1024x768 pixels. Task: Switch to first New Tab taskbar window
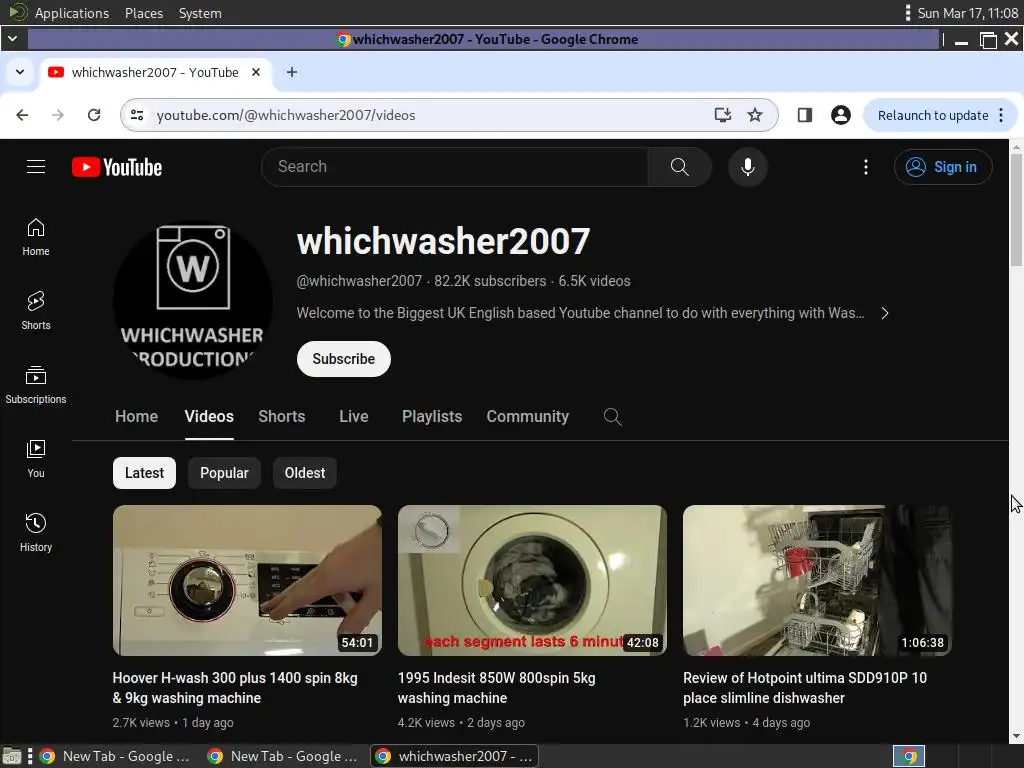pyautogui.click(x=115, y=756)
